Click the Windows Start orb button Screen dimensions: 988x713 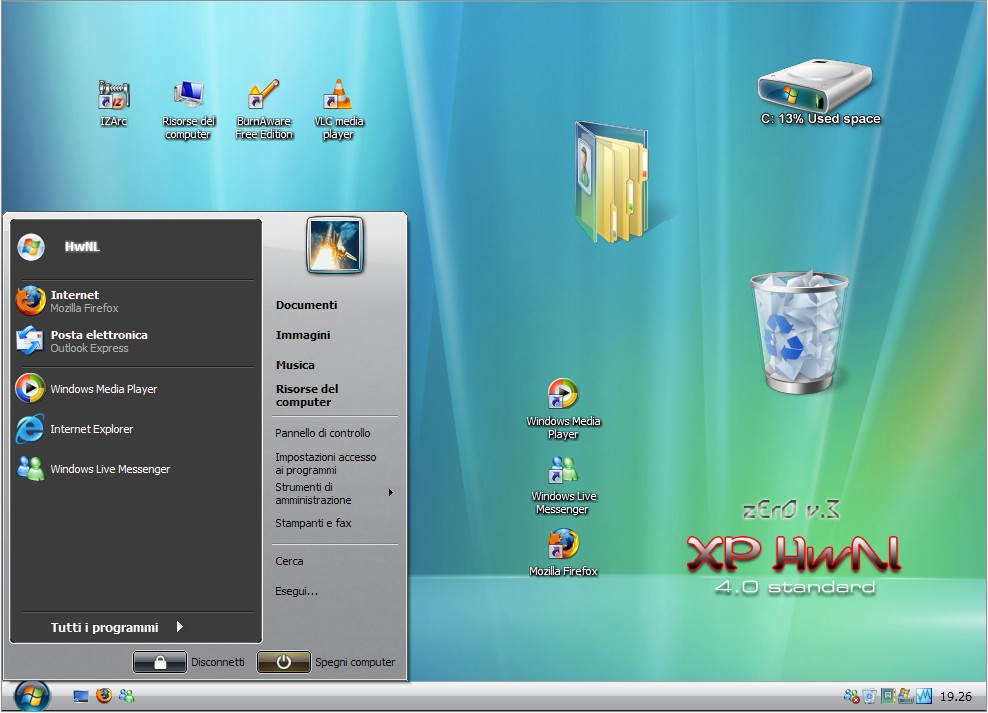[x=32, y=696]
